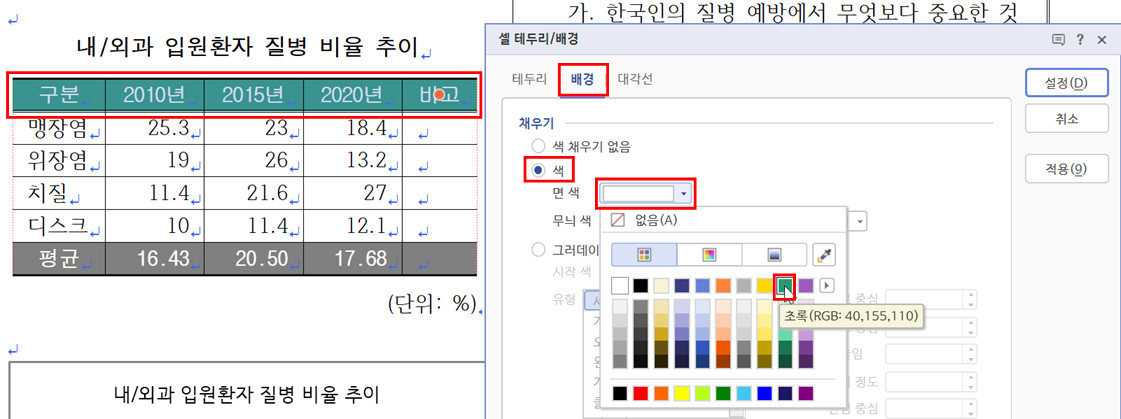Choose the white swatch in top row

[x=620, y=286]
